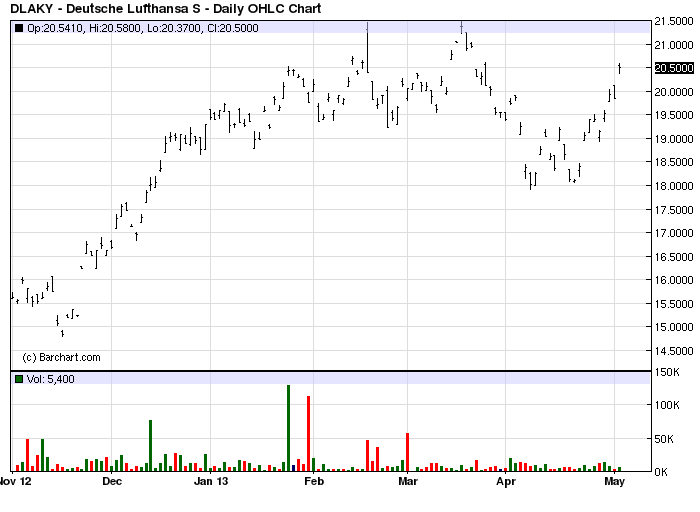The height and width of the screenshot is (512, 700).
Task: Click the 'Apr' date axis label
Action: [x=506, y=481]
